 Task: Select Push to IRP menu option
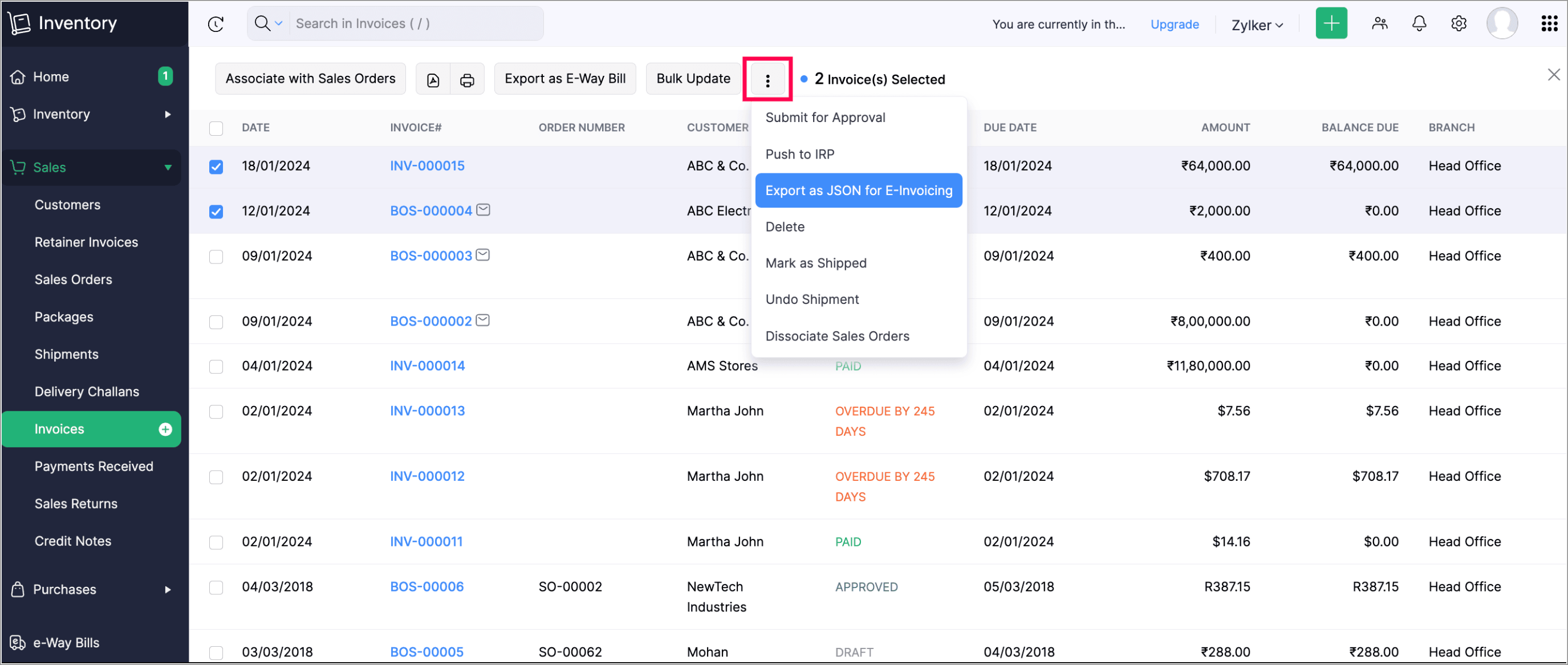tap(858, 154)
